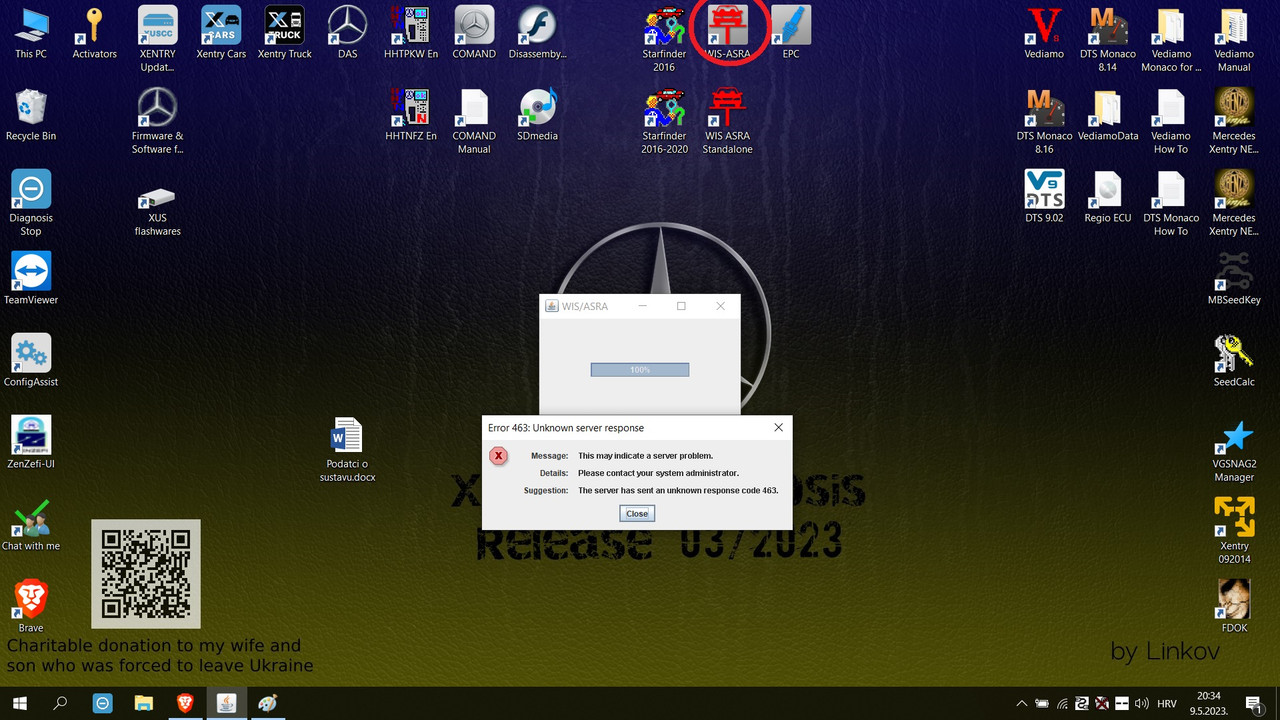The image size is (1280, 720).
Task: Open the Vediamo How To file
Action: (1171, 120)
